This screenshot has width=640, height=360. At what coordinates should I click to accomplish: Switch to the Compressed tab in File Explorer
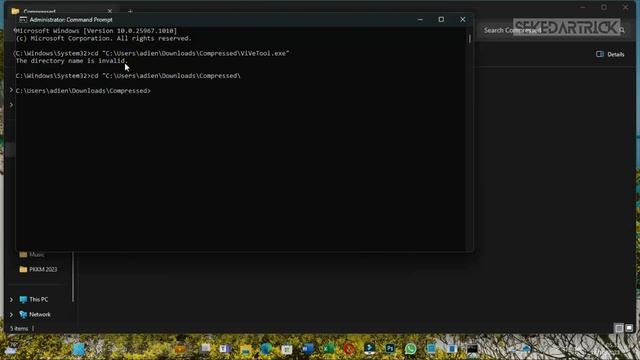pyautogui.click(x=61, y=11)
